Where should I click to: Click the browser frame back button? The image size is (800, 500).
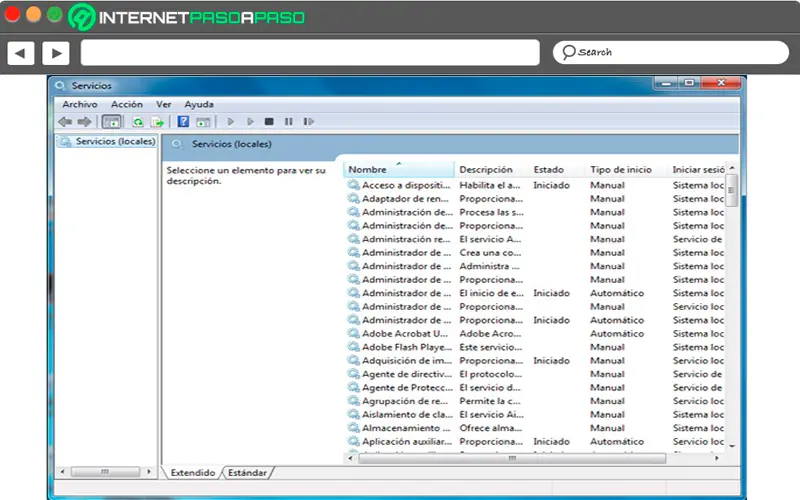point(20,53)
